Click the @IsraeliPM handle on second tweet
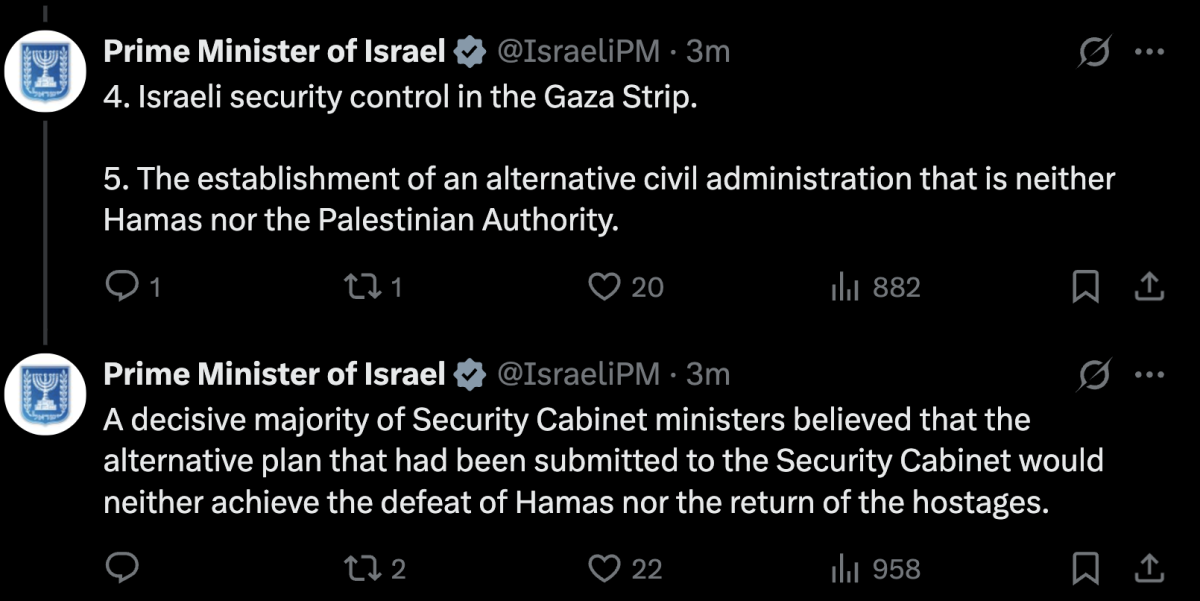 (x=579, y=374)
